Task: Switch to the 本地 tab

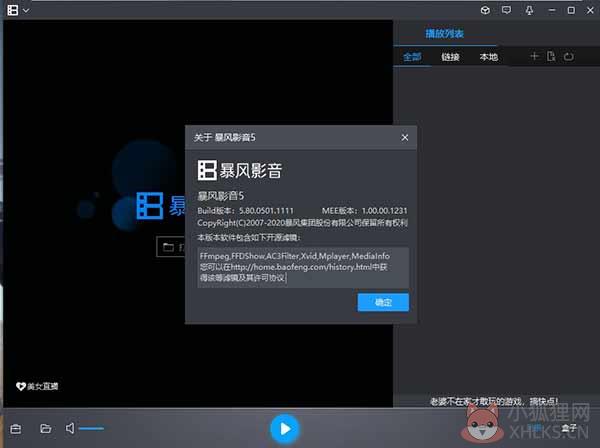Action: pos(489,57)
